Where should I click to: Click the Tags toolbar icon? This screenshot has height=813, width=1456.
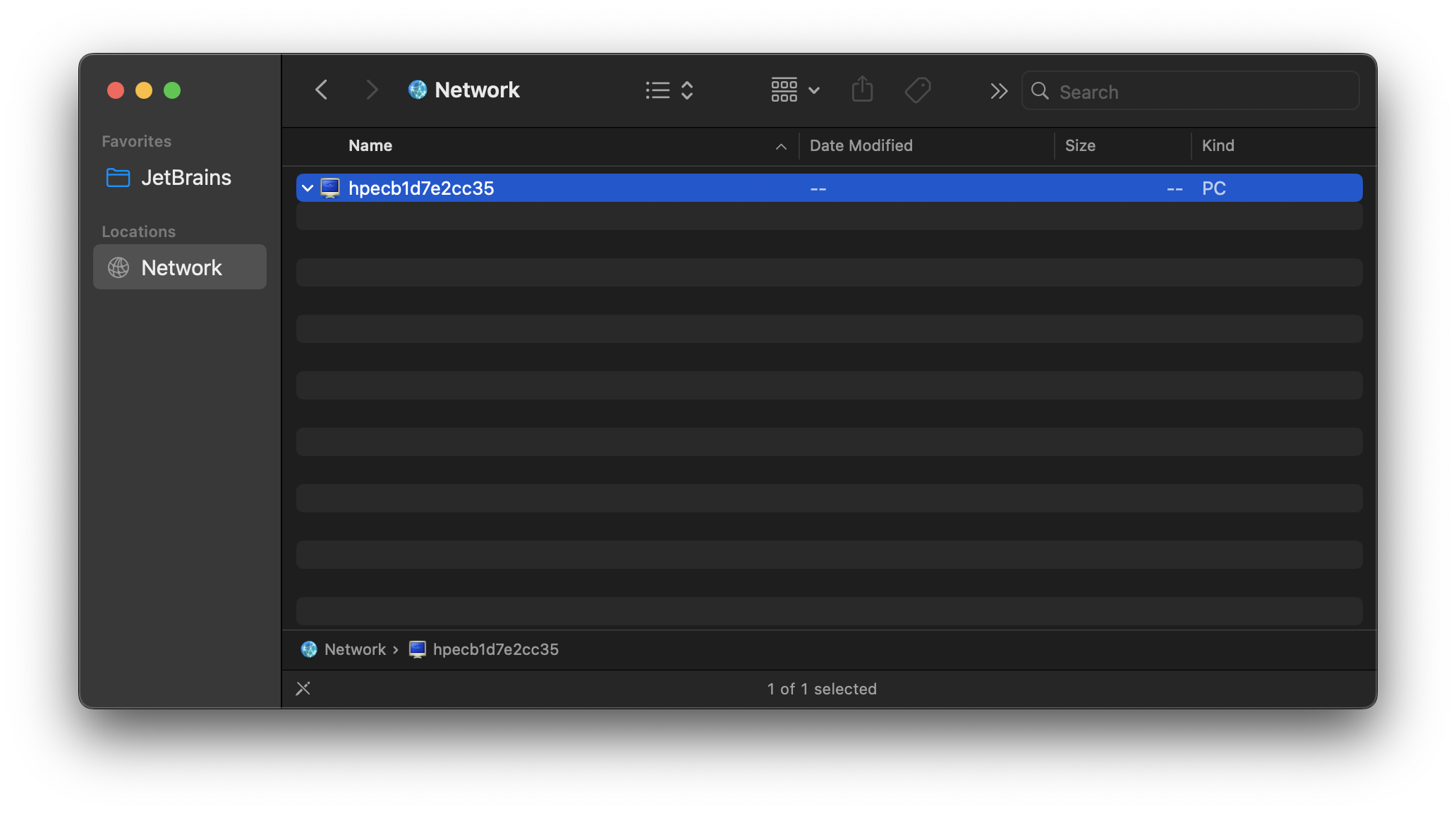click(x=918, y=90)
